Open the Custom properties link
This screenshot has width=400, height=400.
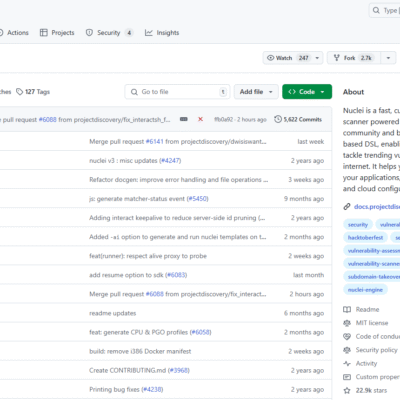tap(378, 377)
